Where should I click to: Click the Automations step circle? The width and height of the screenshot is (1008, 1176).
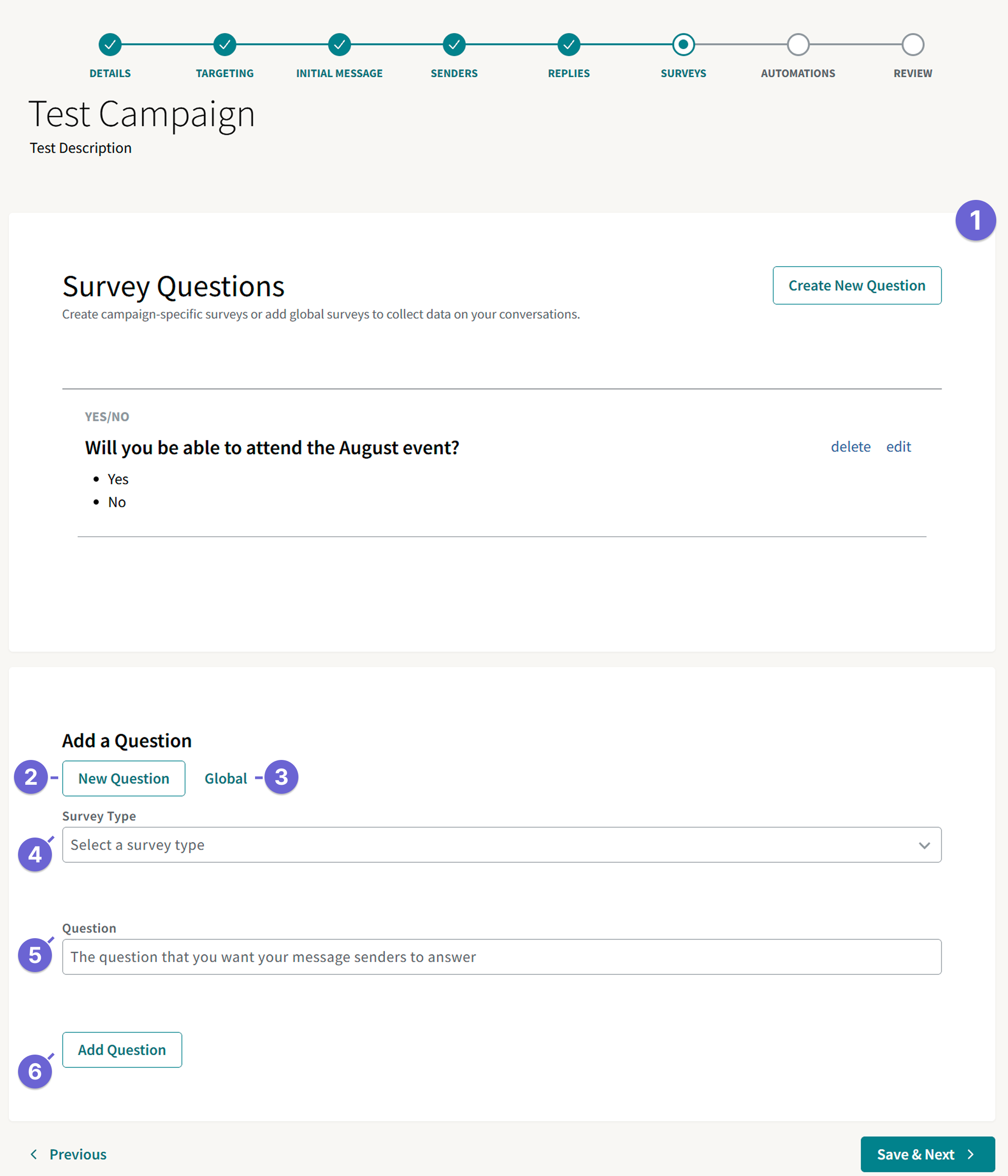click(x=798, y=44)
